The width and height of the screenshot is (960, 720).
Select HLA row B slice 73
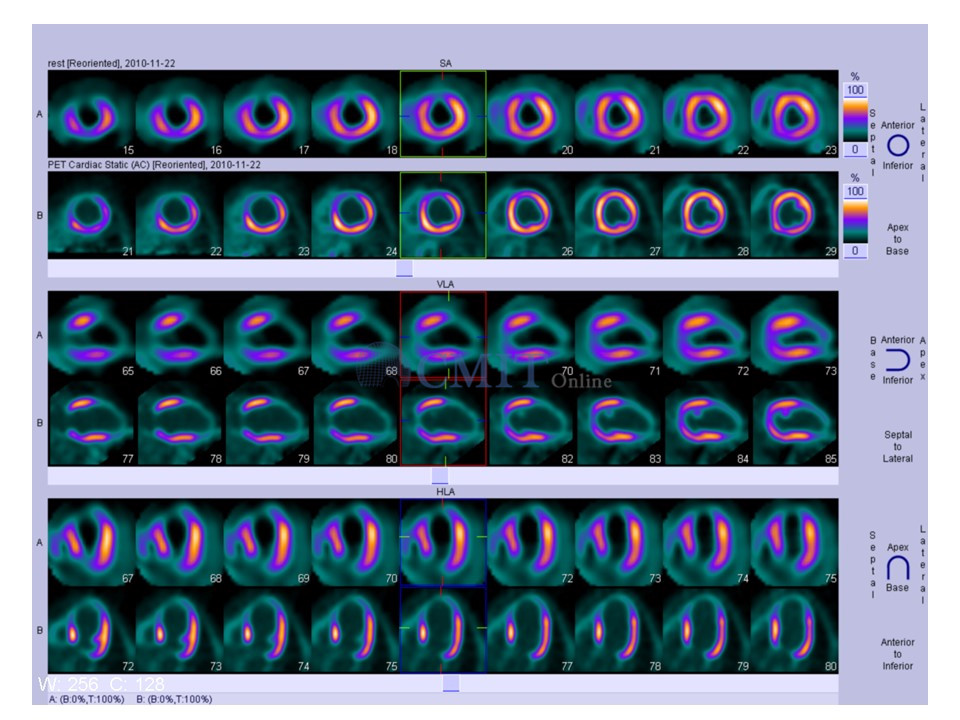point(179,630)
